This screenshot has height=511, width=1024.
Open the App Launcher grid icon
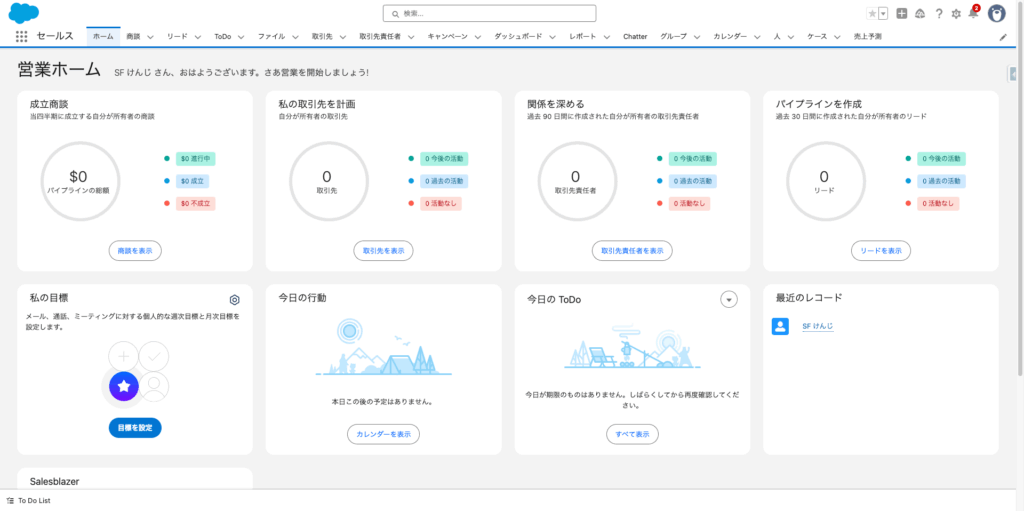point(22,36)
